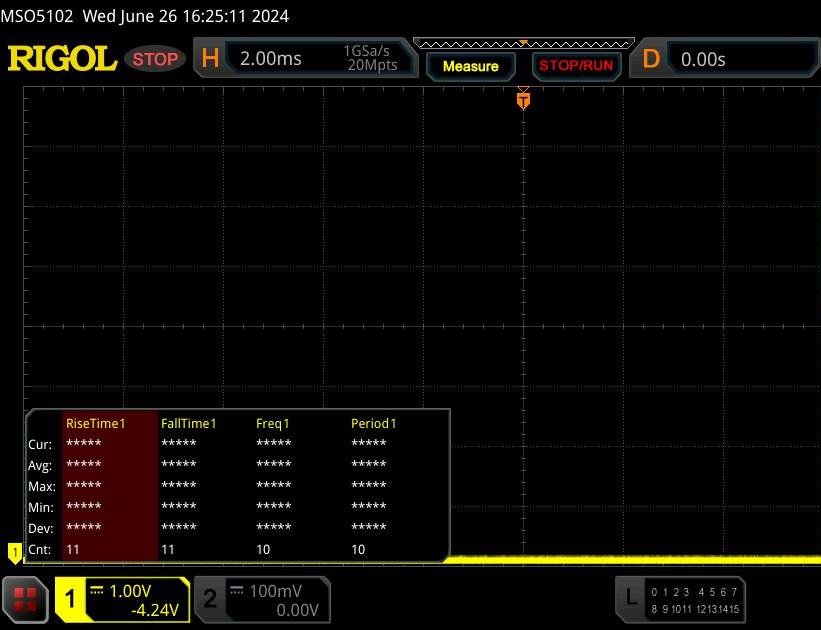Select the channel 1 ground level marker

point(14,550)
